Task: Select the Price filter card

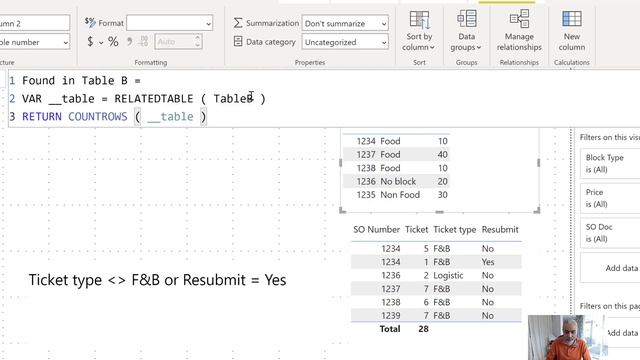Action: (x=610, y=198)
